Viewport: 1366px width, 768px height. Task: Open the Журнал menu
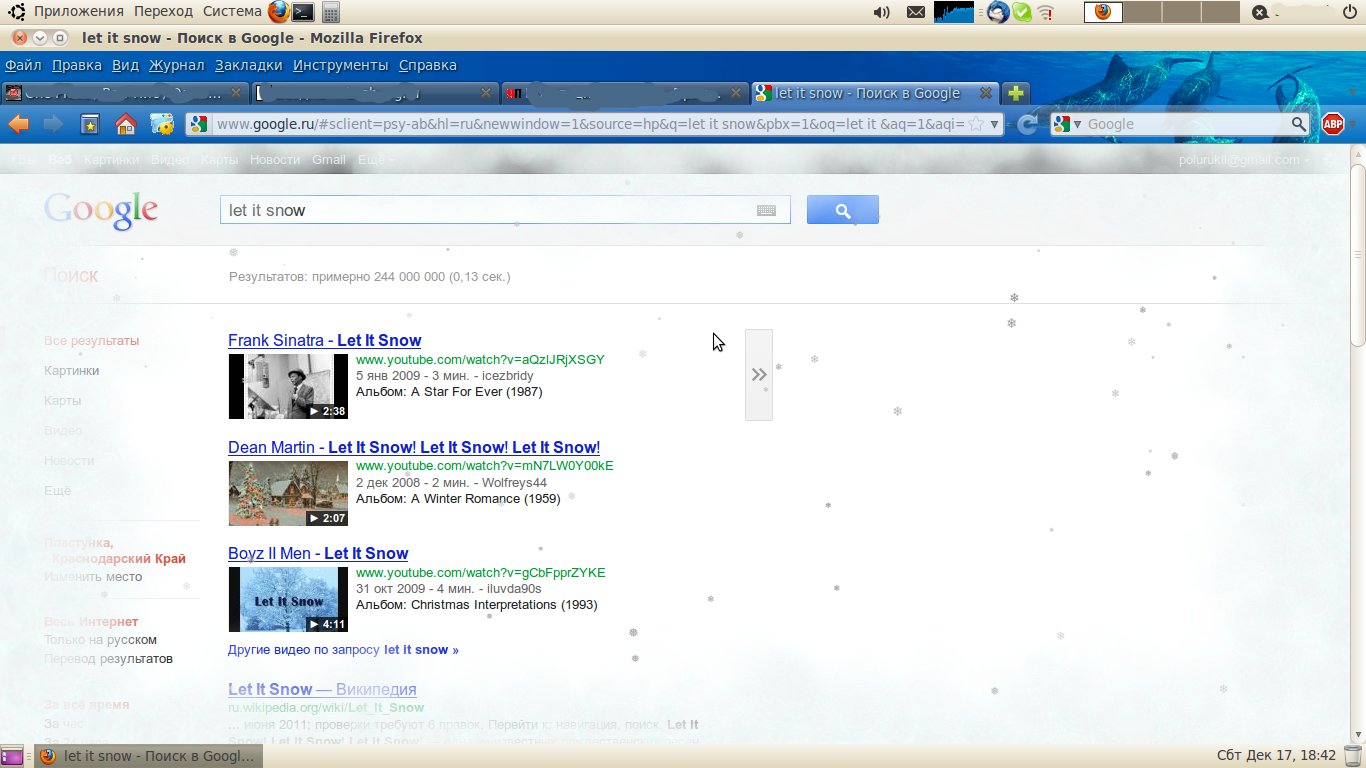[177, 65]
